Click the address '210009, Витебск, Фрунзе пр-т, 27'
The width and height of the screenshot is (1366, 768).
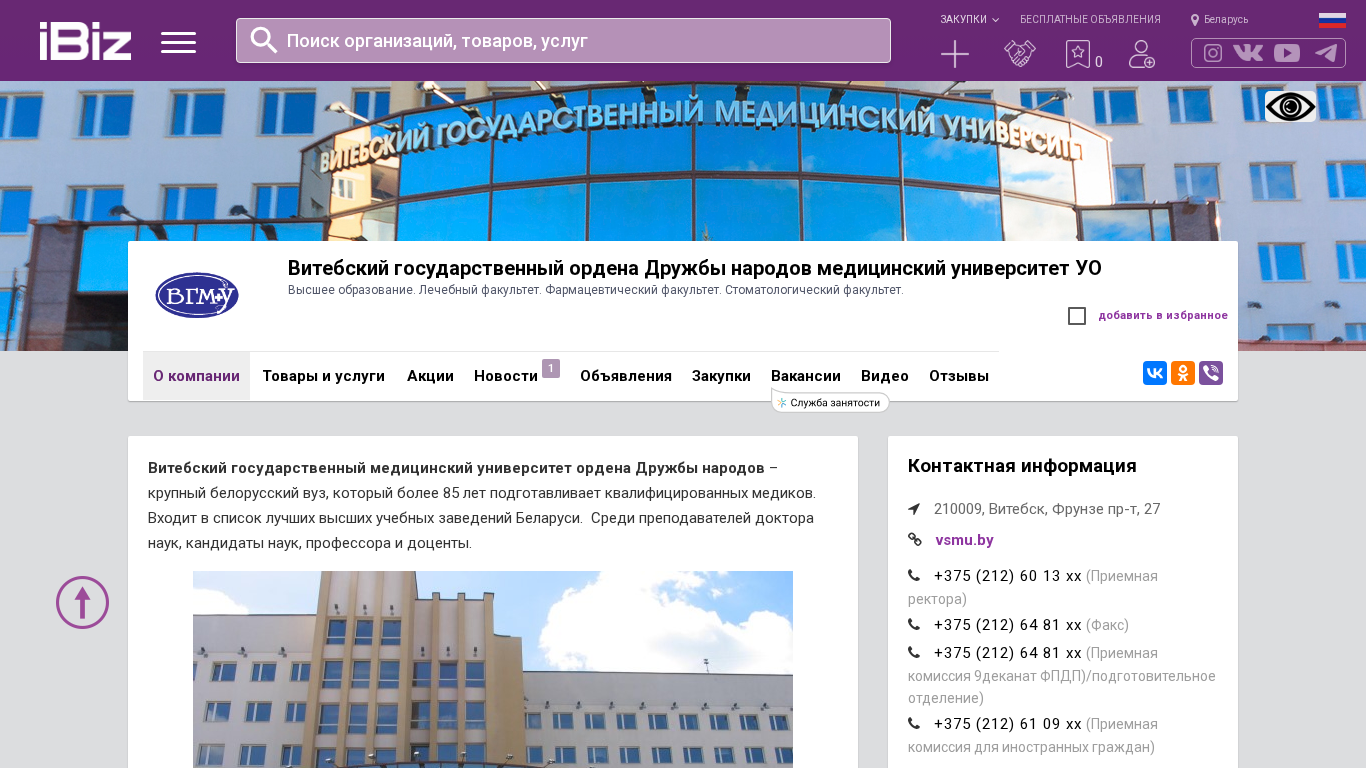point(1047,509)
